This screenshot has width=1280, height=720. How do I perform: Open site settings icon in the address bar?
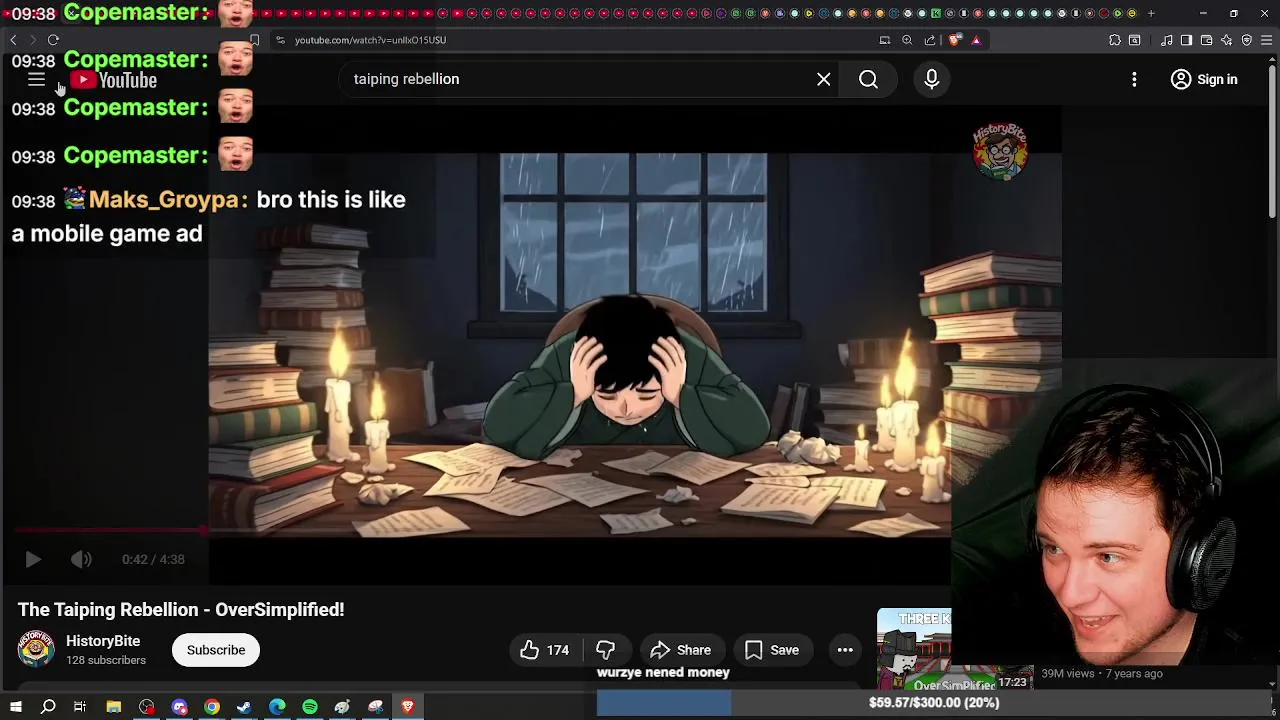click(281, 40)
